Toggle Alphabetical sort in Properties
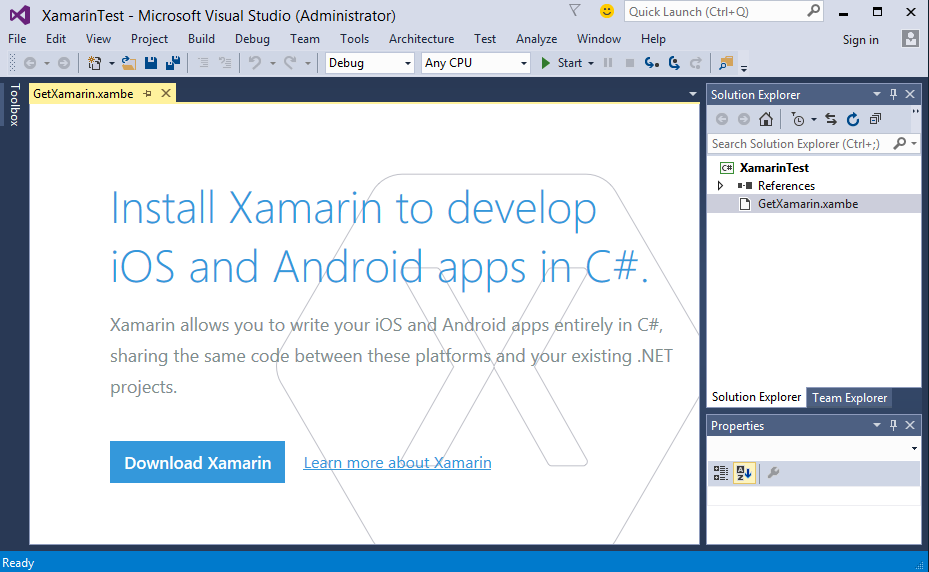The height and width of the screenshot is (572, 929). click(744, 472)
